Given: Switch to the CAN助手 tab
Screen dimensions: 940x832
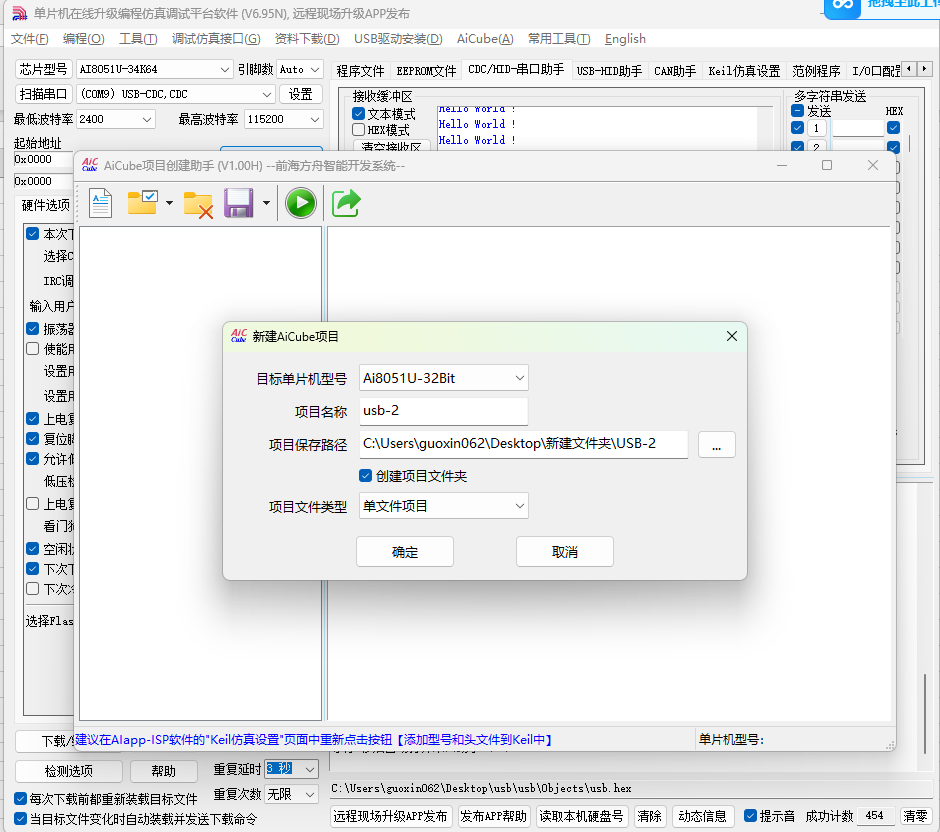Looking at the screenshot, I should tap(674, 71).
